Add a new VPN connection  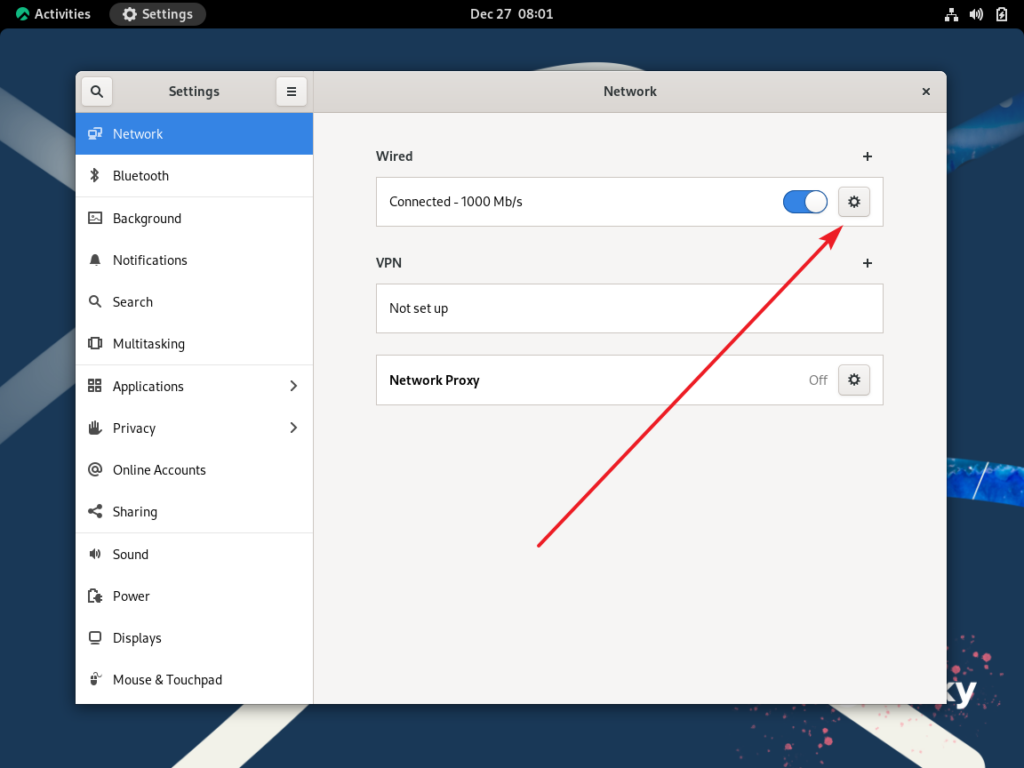click(866, 263)
